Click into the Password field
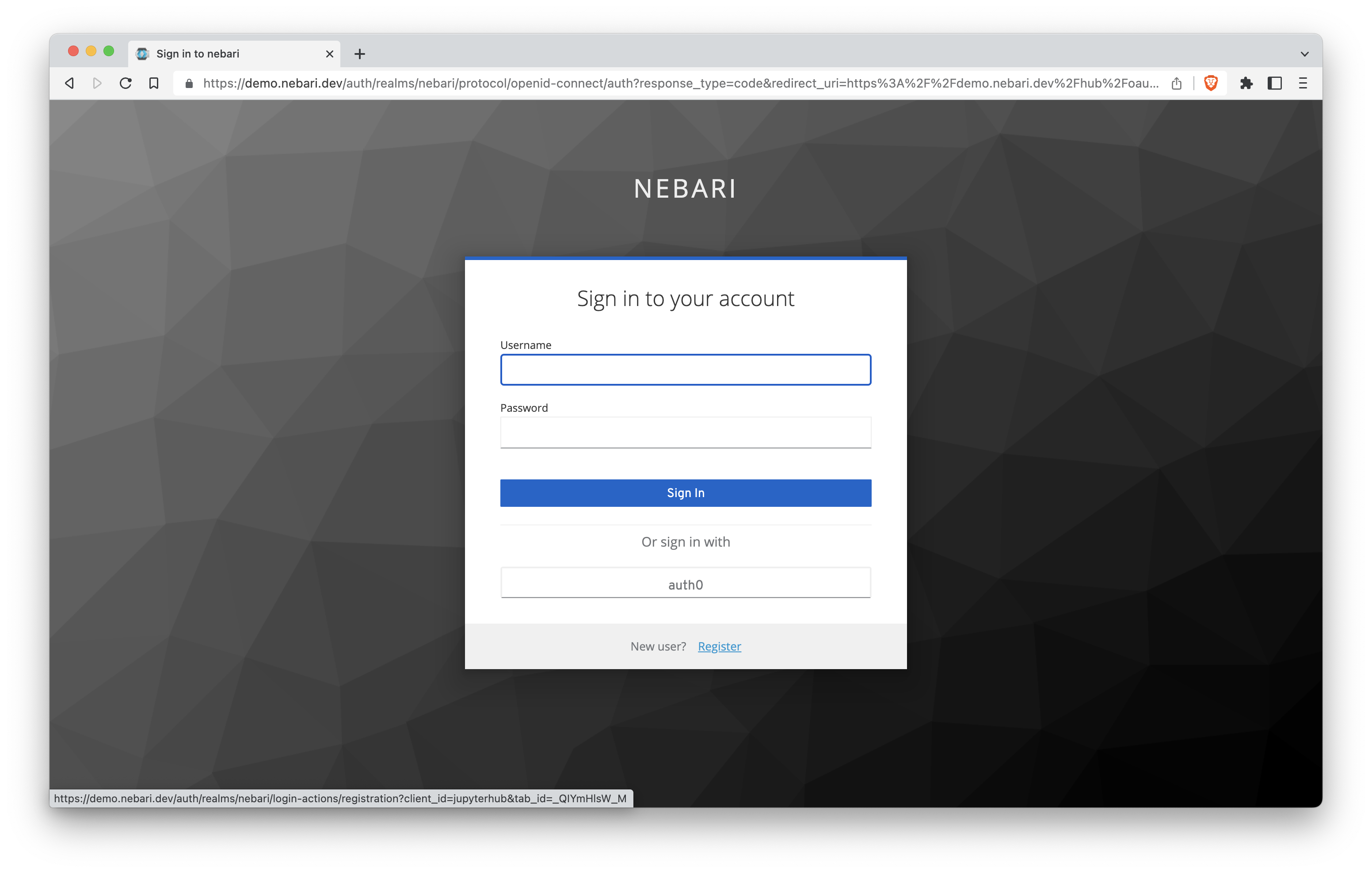 point(686,433)
